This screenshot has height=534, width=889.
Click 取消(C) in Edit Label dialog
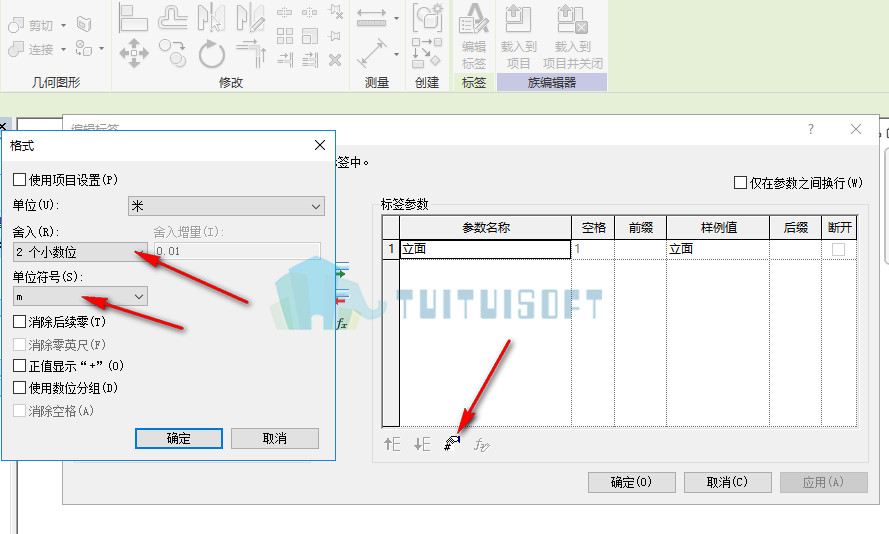(x=727, y=482)
